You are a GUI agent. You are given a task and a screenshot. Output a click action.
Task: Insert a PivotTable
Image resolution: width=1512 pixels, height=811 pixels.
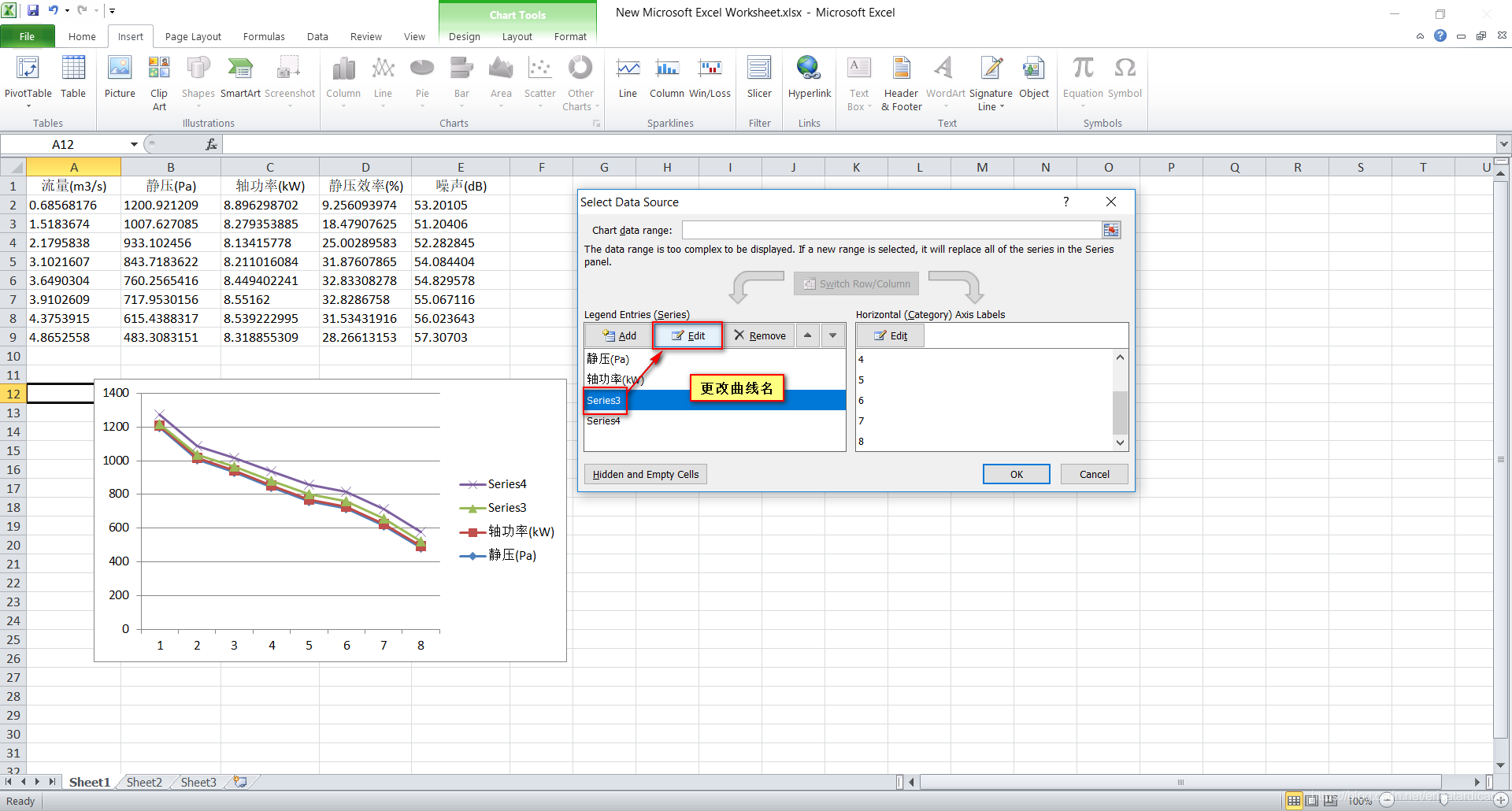click(28, 83)
